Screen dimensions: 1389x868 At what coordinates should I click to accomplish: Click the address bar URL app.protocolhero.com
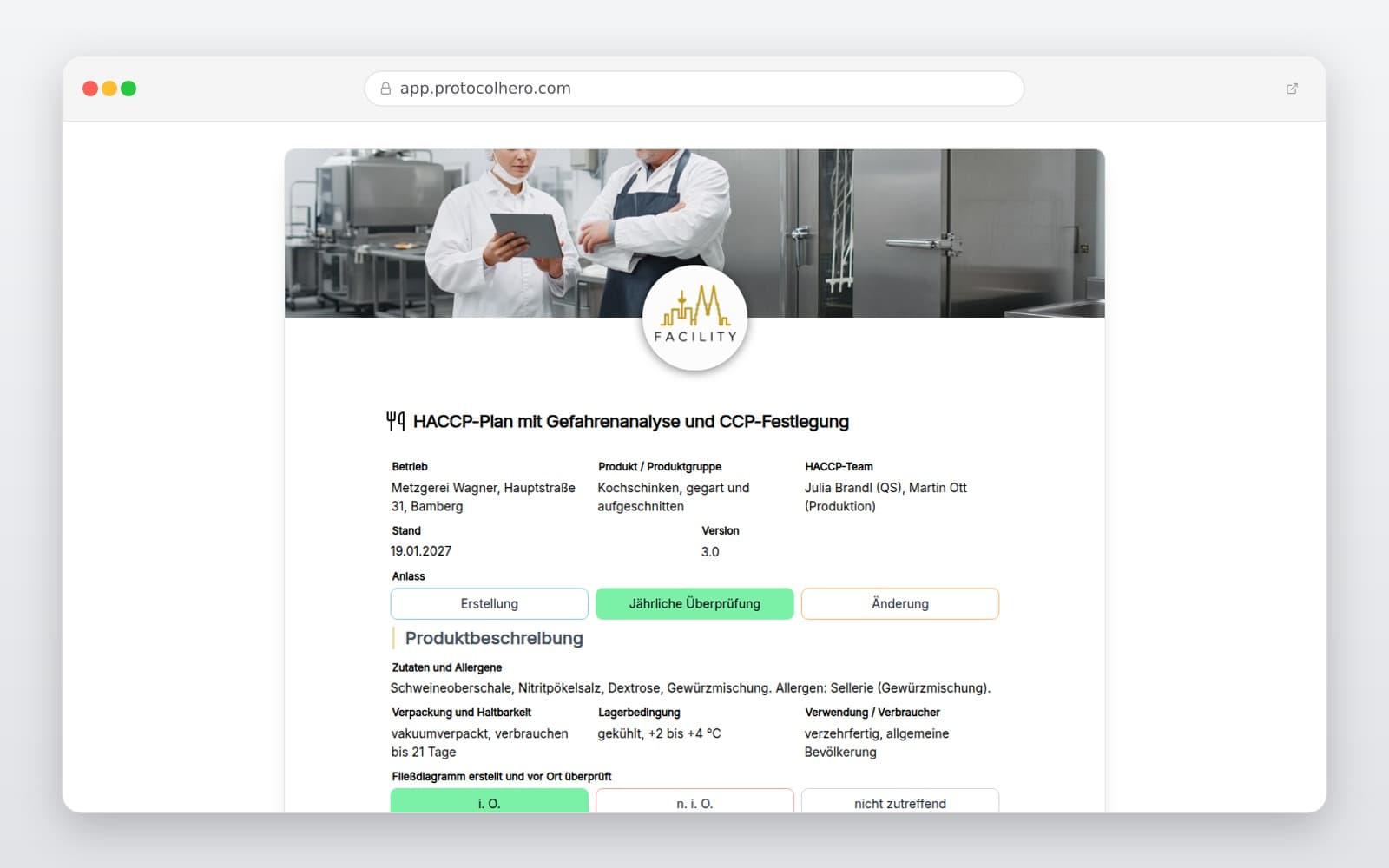point(485,89)
